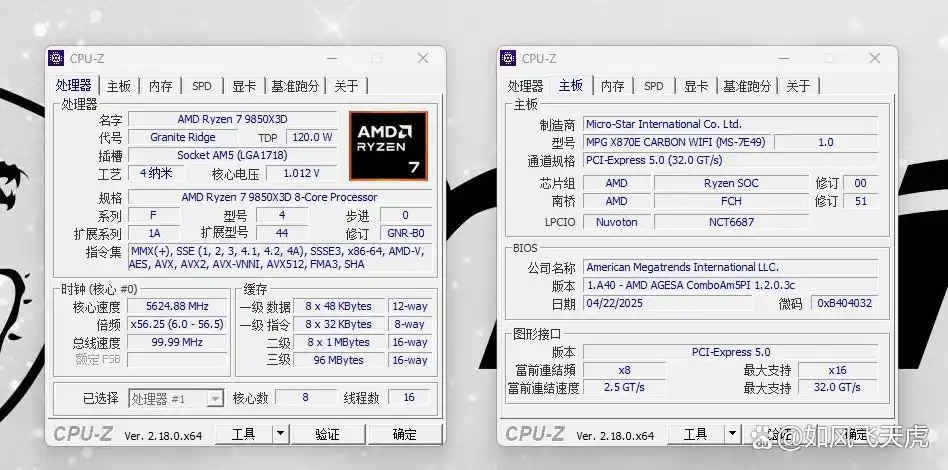Select 主板 tab in right CPU-Z window
The height and width of the screenshot is (470, 948).
pyautogui.click(x=571, y=85)
